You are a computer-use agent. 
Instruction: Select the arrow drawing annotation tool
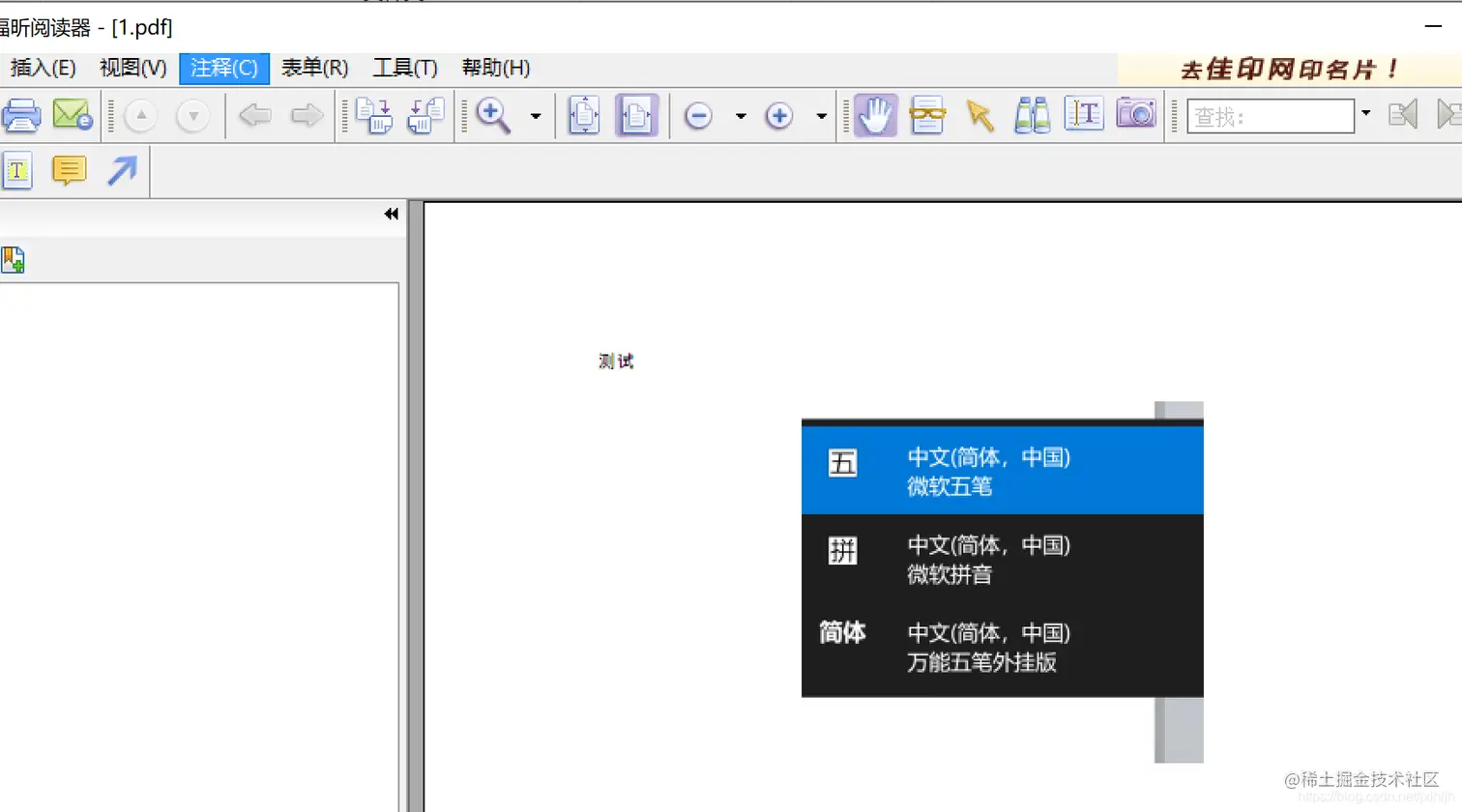[121, 171]
